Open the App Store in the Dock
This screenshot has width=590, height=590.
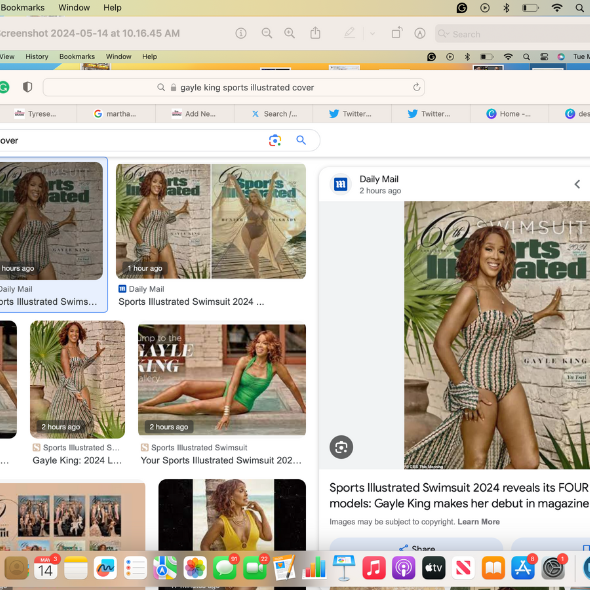523,568
